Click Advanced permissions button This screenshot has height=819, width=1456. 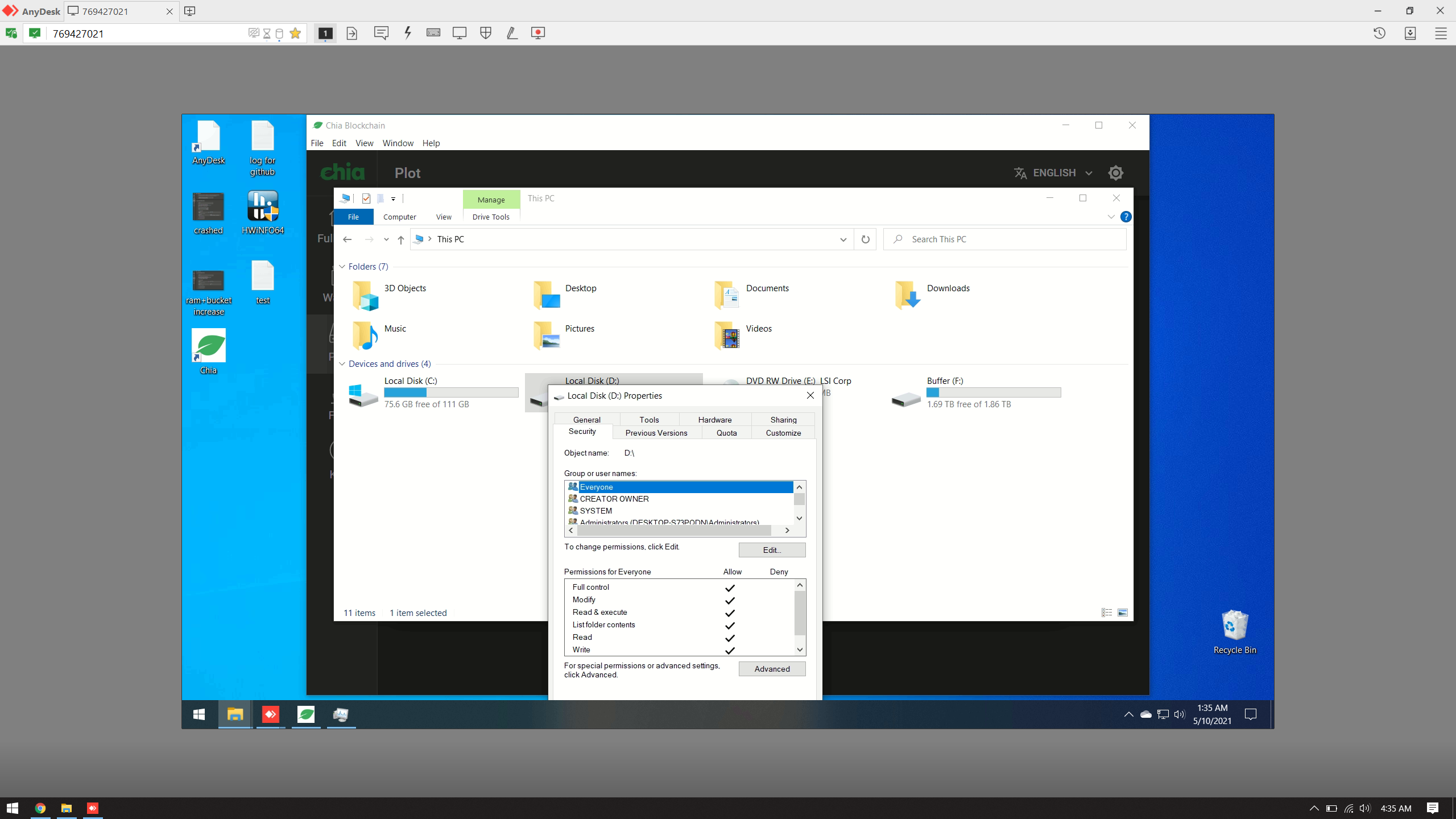tap(772, 669)
